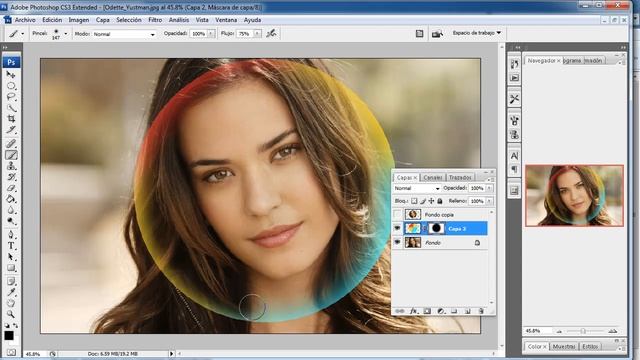This screenshot has width=640, height=360.
Task: Select the Blur tool
Action: click(x=11, y=210)
